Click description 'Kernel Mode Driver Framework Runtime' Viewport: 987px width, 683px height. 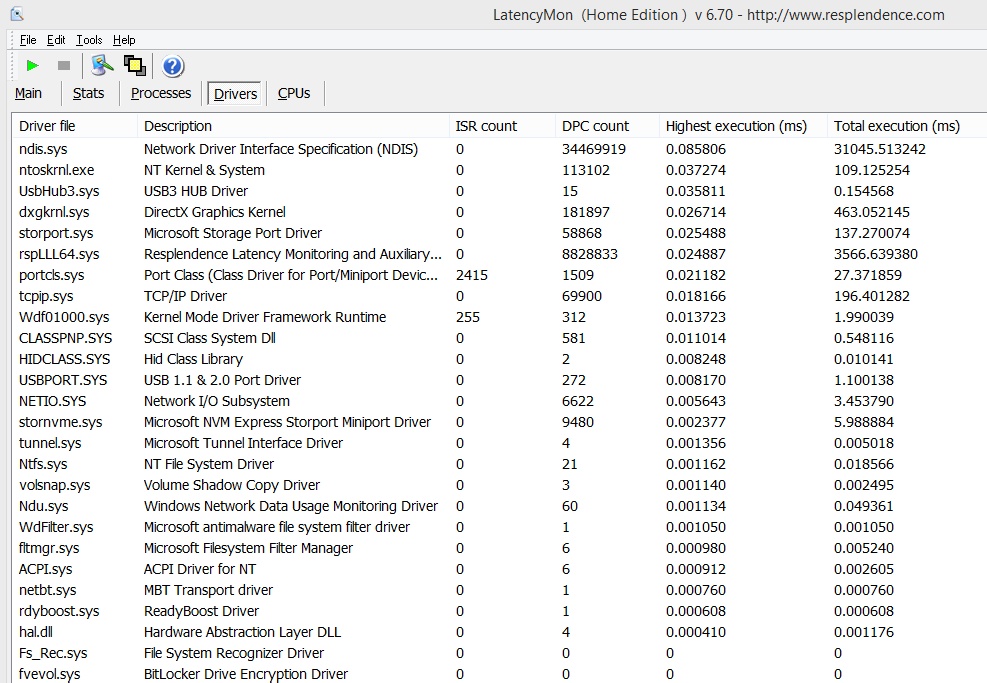pos(265,317)
